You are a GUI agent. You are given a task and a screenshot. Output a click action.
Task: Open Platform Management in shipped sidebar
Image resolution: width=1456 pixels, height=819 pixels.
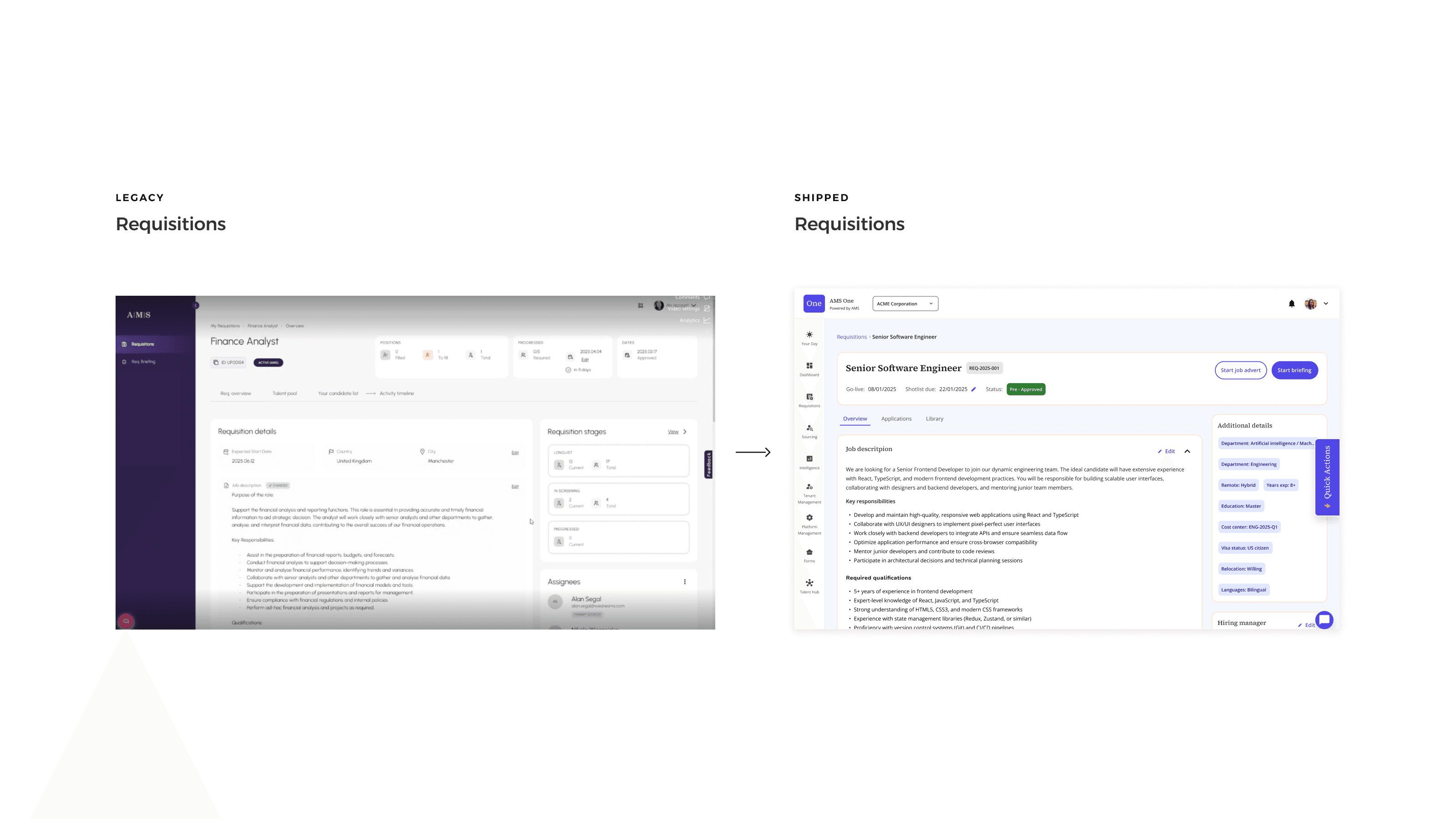point(809,525)
